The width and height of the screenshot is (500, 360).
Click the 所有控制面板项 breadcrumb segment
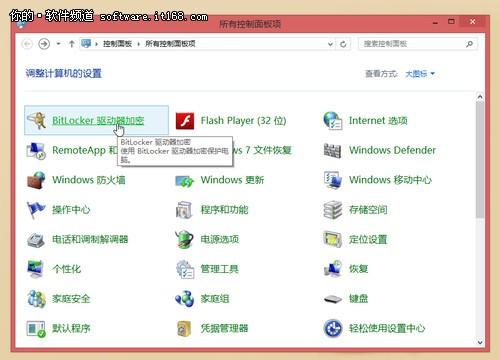[170, 44]
